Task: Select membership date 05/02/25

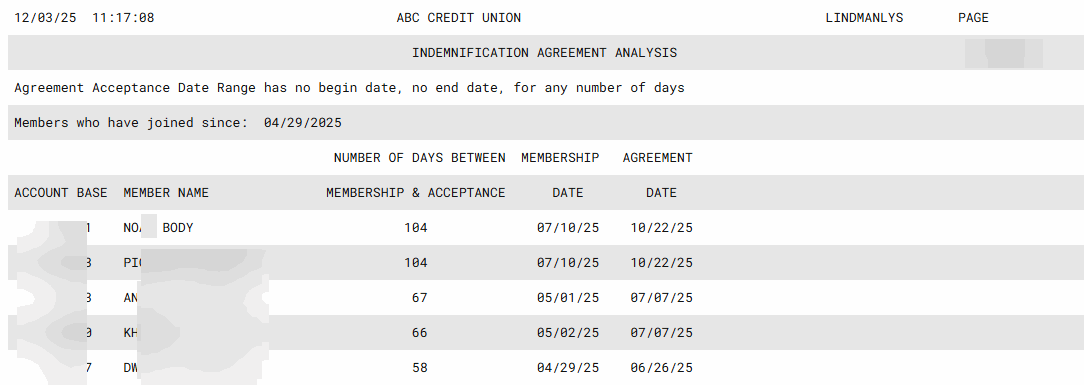Action: point(568,333)
